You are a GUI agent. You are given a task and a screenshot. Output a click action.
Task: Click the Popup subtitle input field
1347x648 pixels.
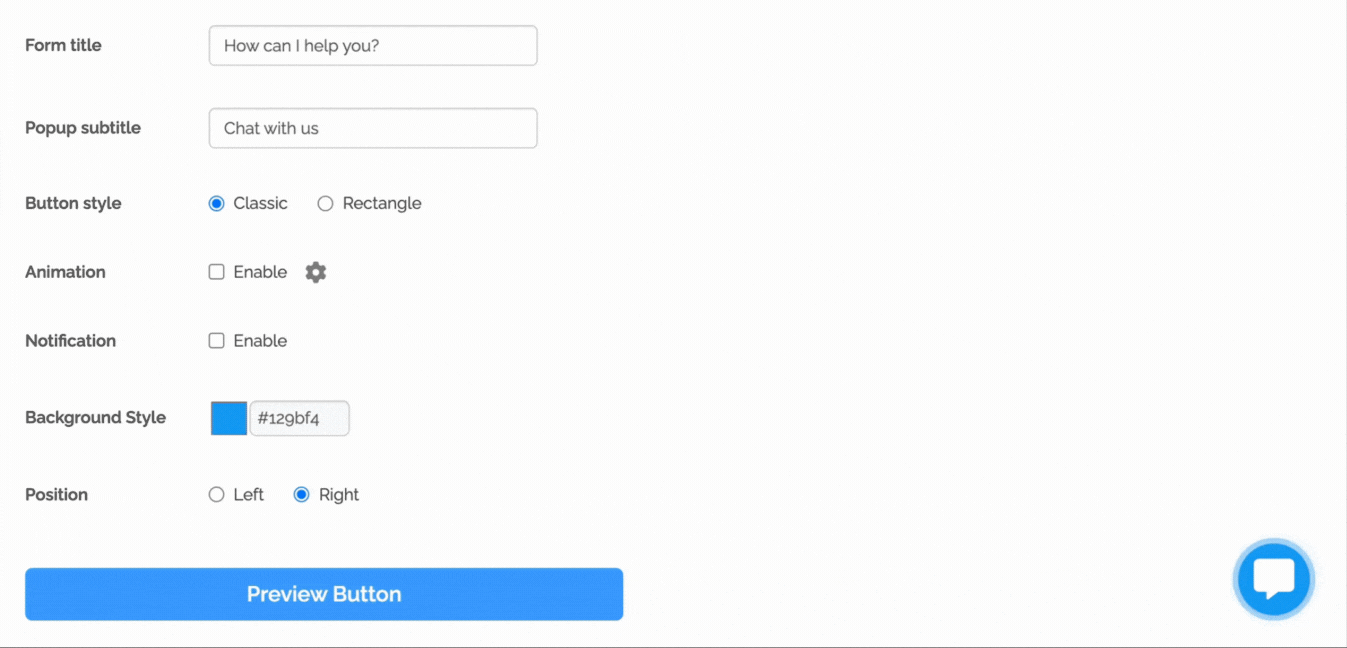click(x=373, y=128)
